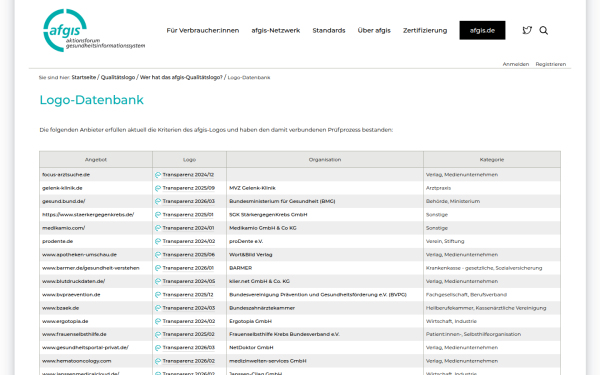Viewport: 600px width, 375px height.
Task: Open the Twitter bird icon
Action: coord(527,30)
